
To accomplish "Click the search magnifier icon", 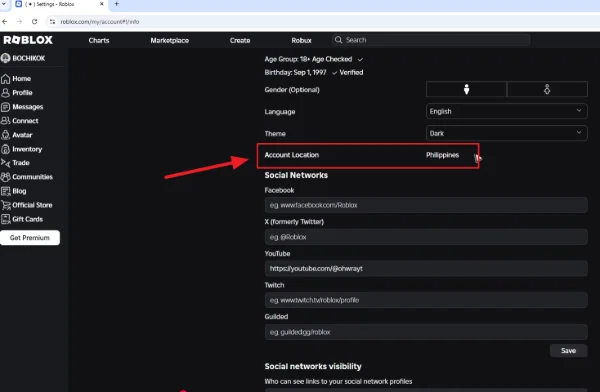I will [338, 40].
